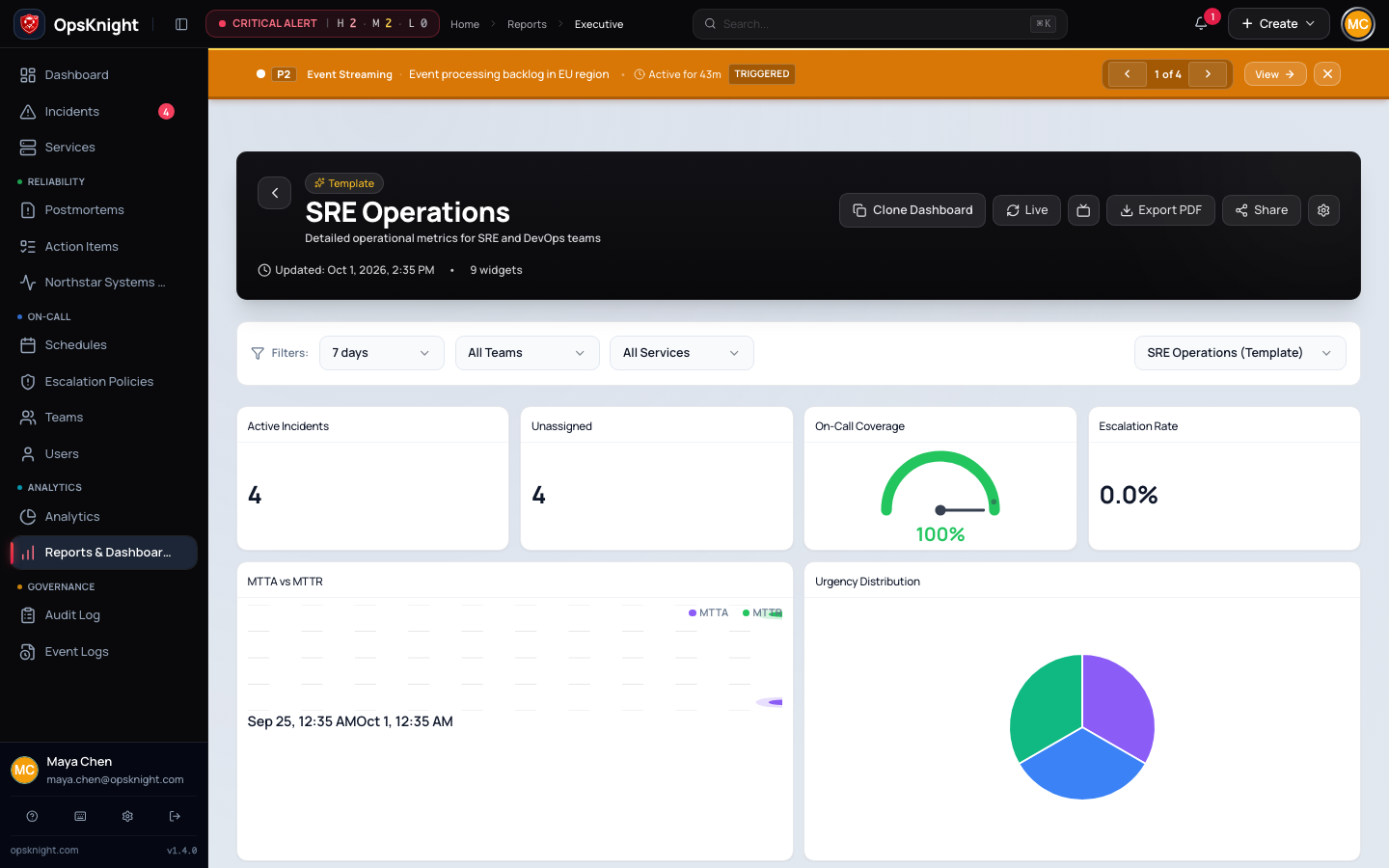Show previous alert in banner
Screen dimensions: 1389x868
click(1127, 74)
